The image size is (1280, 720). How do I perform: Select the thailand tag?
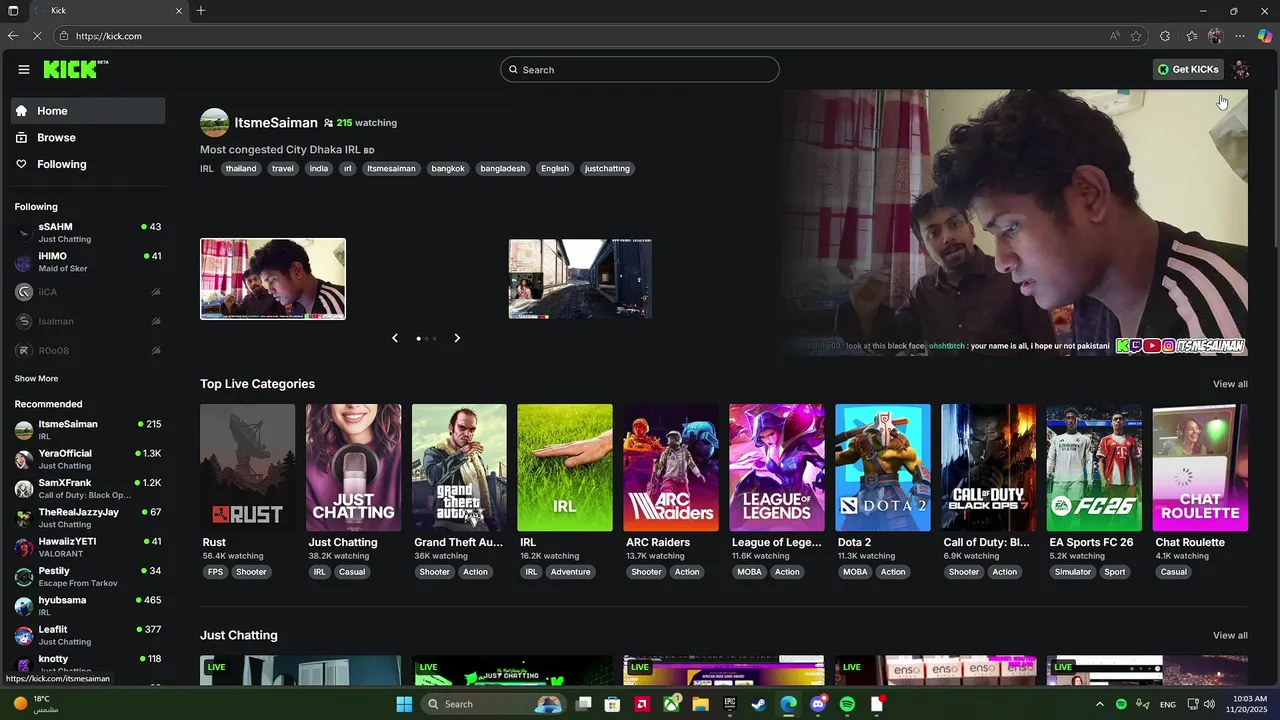(241, 168)
